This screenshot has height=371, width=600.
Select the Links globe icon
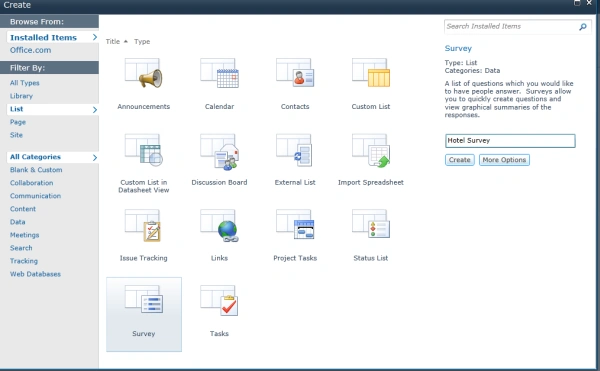point(219,225)
